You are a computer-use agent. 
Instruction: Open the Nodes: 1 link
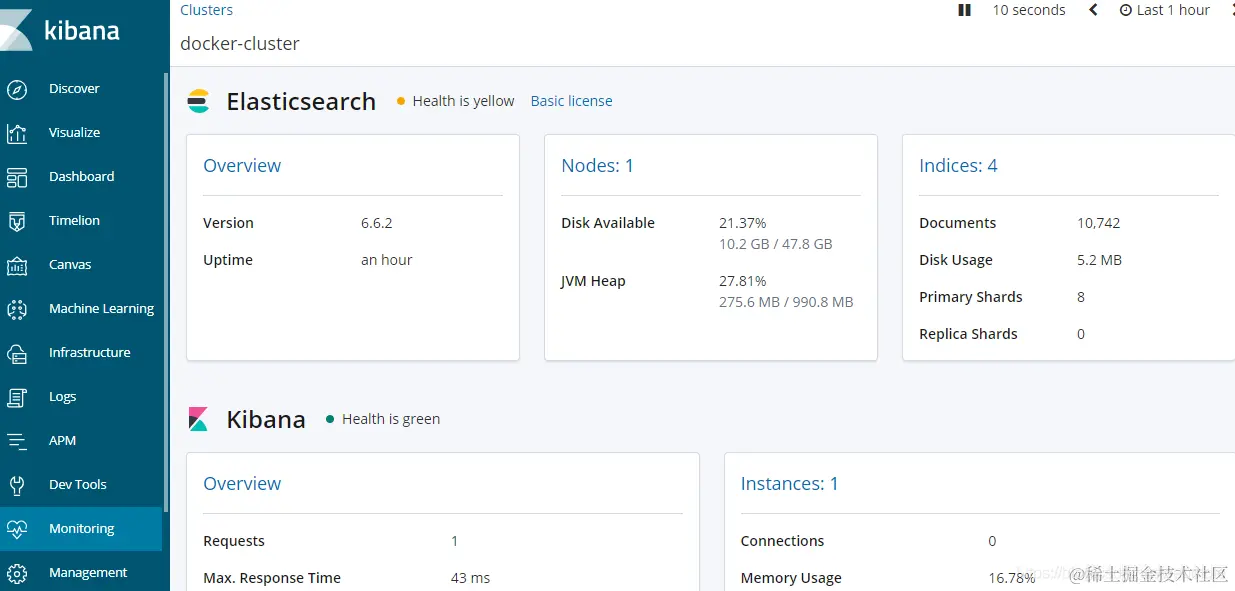tap(598, 166)
